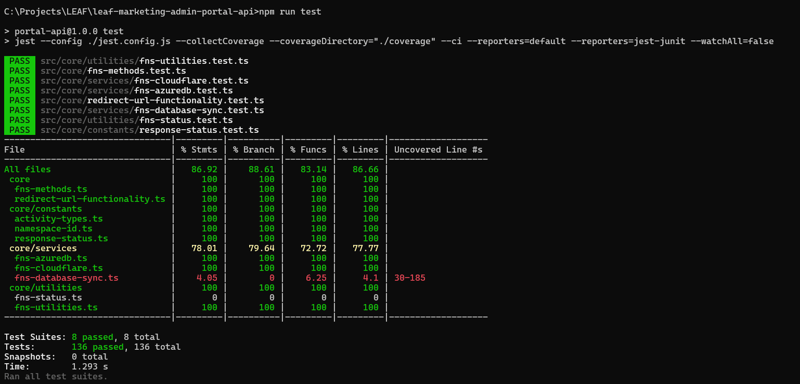Click the Uncovered Line #s column header
The width and height of the screenshot is (800, 384).
click(438, 150)
